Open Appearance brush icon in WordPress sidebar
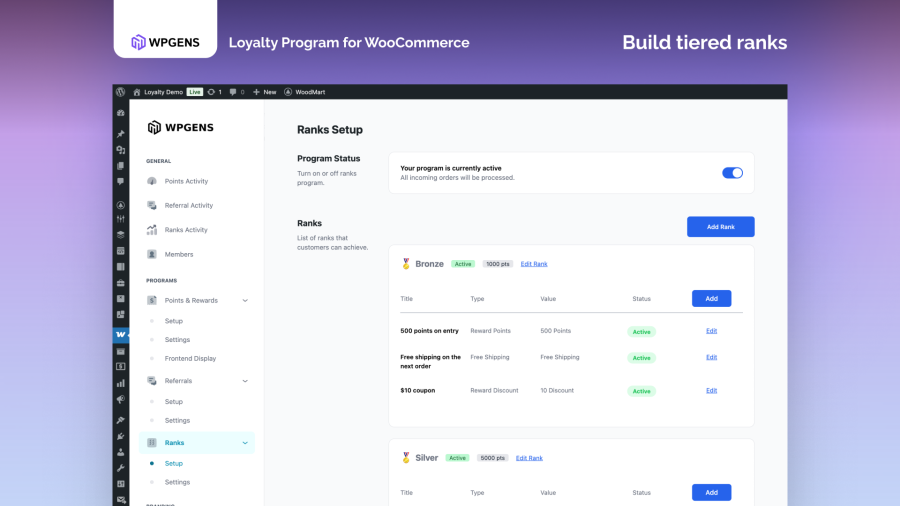 (121, 420)
